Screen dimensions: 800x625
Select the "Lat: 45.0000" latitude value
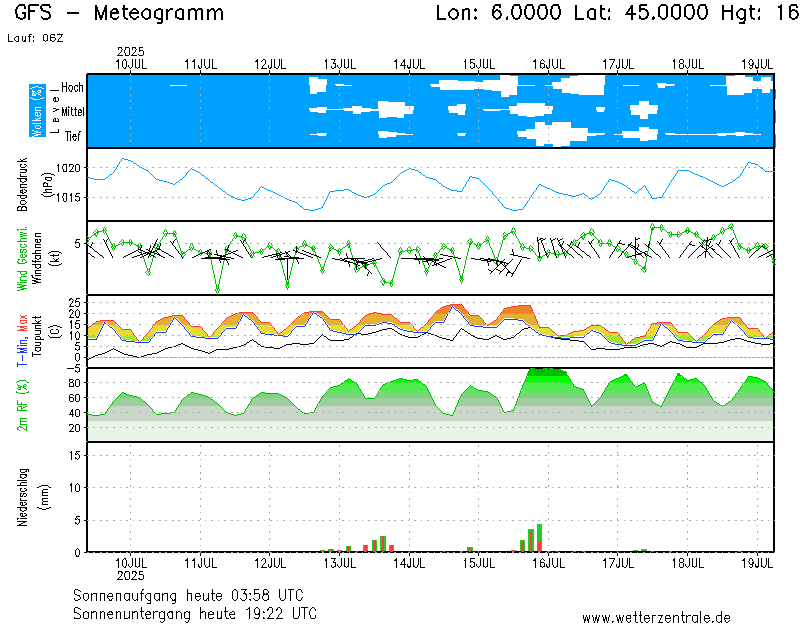641,13
